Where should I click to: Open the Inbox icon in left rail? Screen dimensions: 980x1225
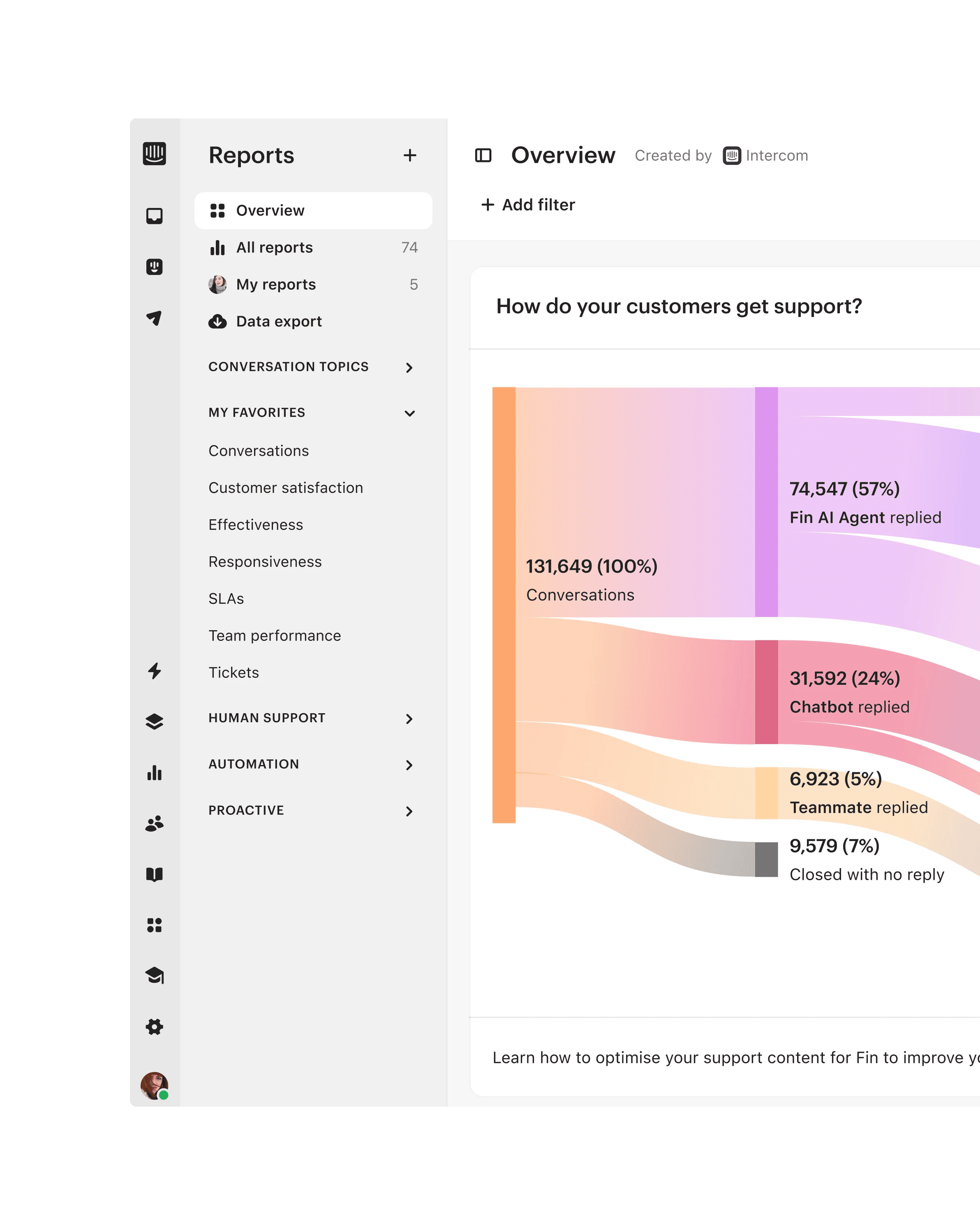[154, 216]
